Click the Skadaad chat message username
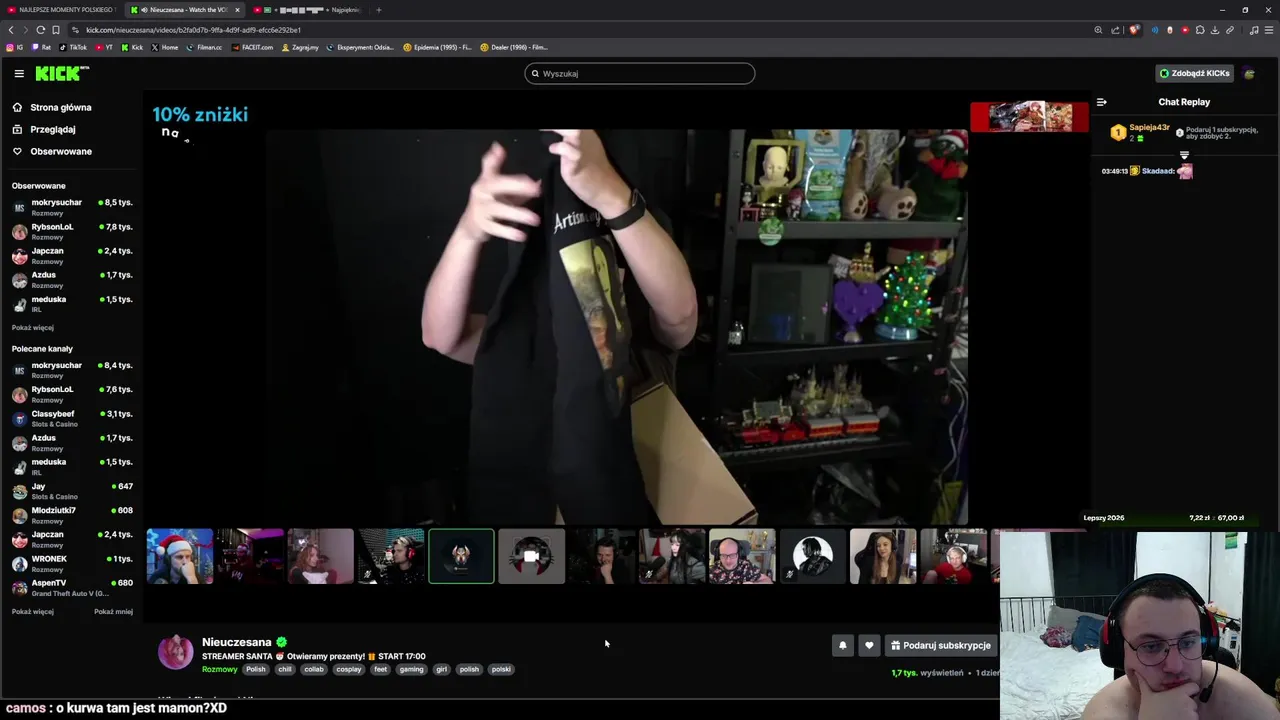Image resolution: width=1280 pixels, height=720 pixels. coord(1158,171)
